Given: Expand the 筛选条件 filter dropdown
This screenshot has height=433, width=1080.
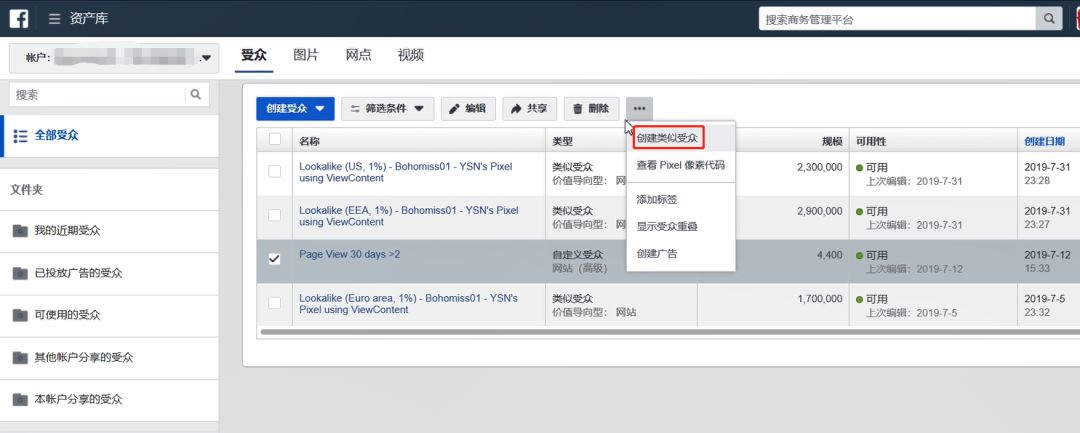Looking at the screenshot, I should tap(387, 109).
